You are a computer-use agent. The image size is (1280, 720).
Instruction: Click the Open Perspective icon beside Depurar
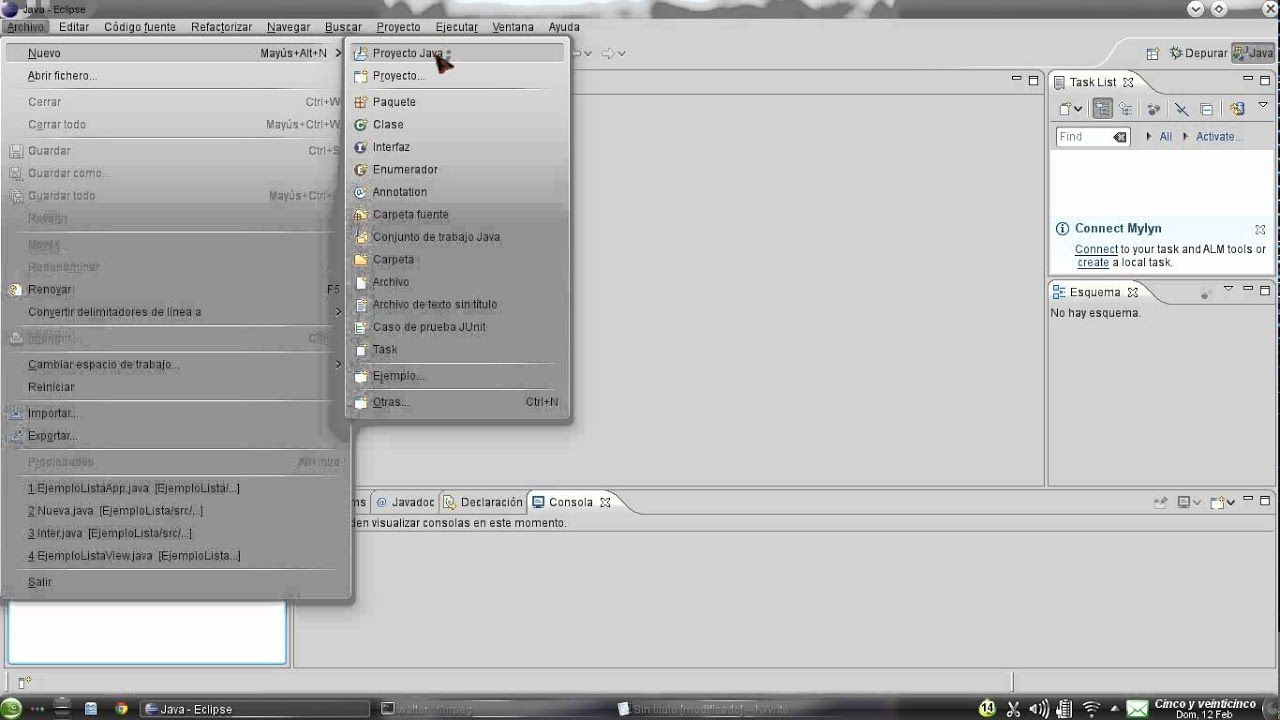point(1152,53)
